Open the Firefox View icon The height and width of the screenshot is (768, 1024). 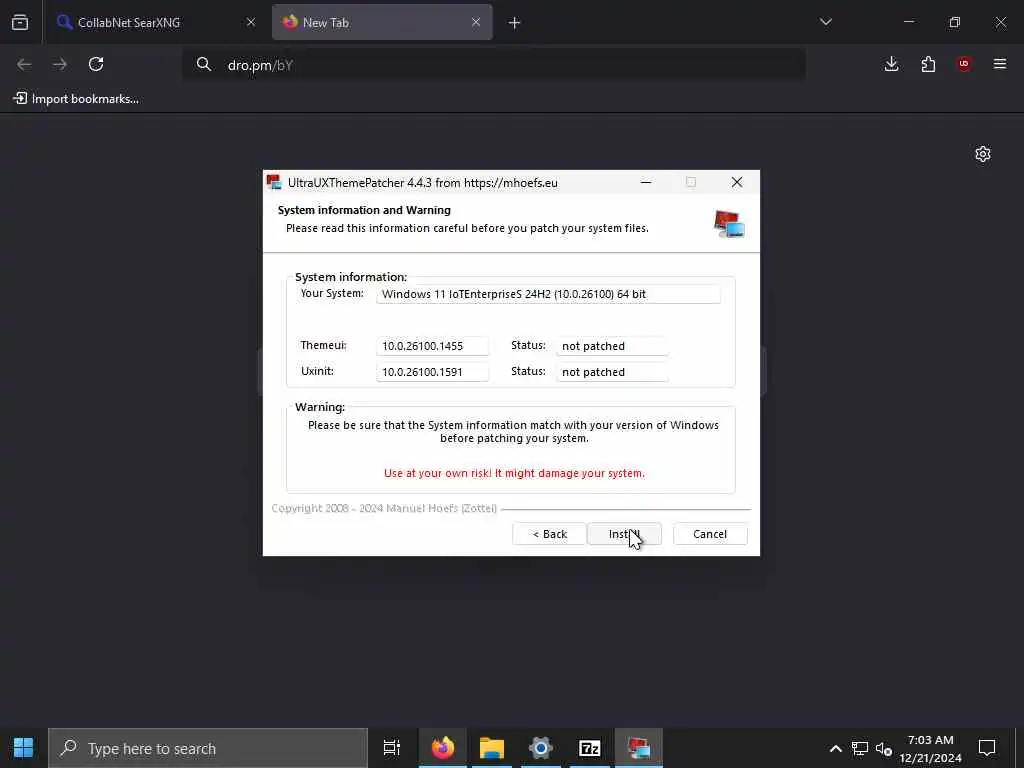tap(20, 22)
